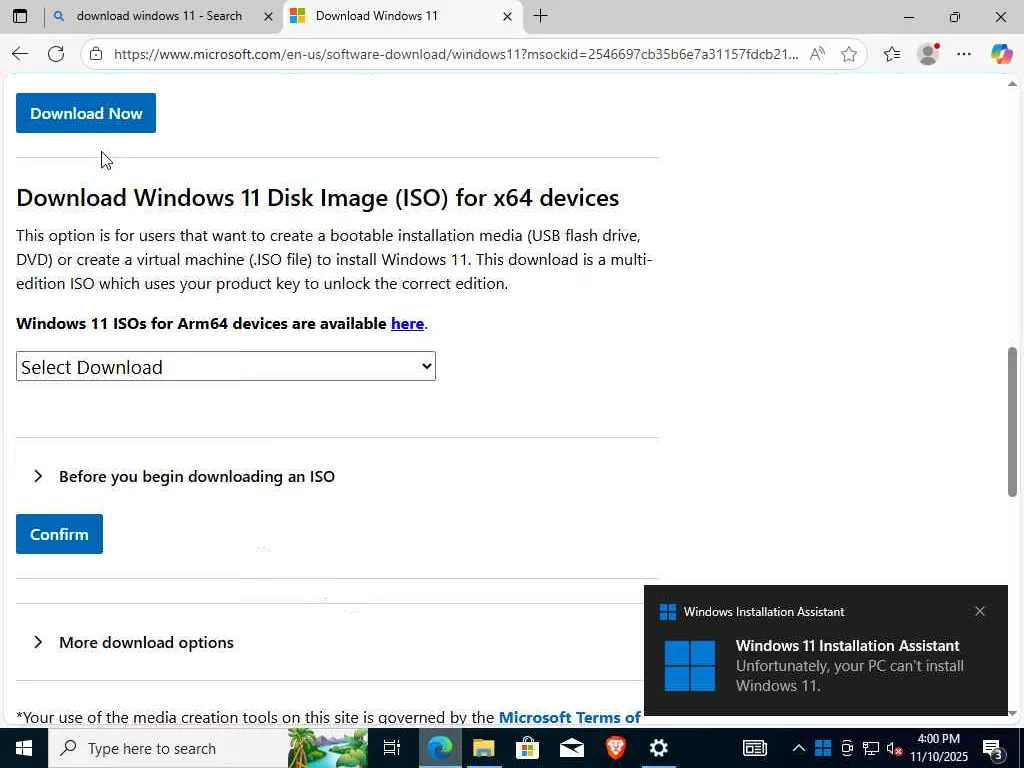Viewport: 1024px width, 768px height.
Task: Launch Copilot from the toolbar
Action: click(x=1001, y=54)
